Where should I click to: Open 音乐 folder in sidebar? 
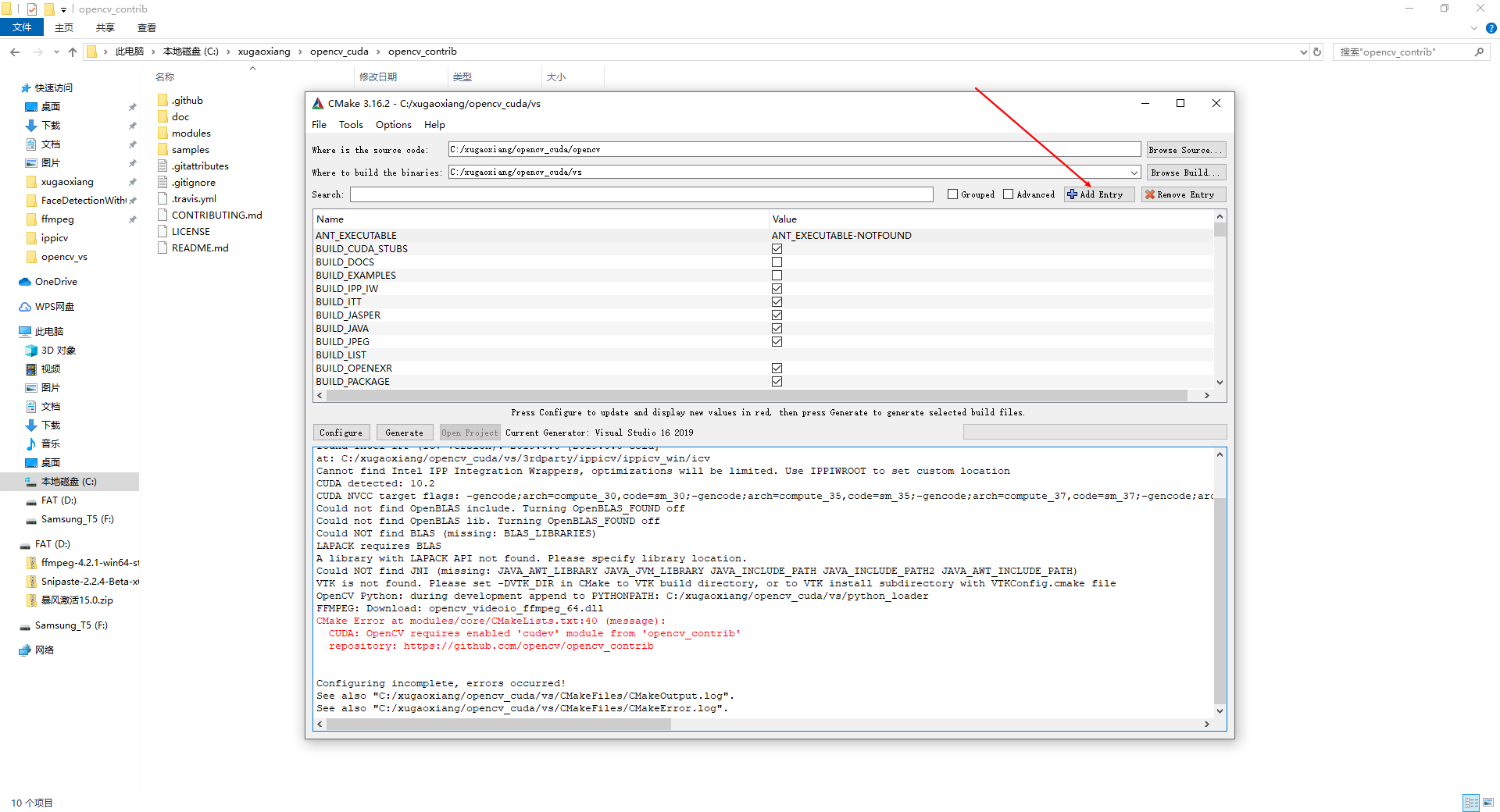50,443
